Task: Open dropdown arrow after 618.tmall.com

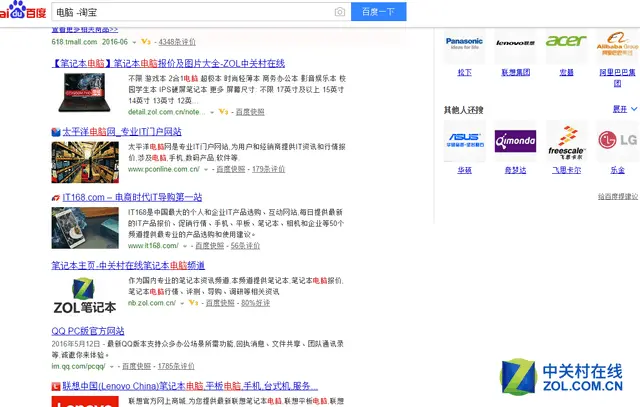Action: point(134,42)
